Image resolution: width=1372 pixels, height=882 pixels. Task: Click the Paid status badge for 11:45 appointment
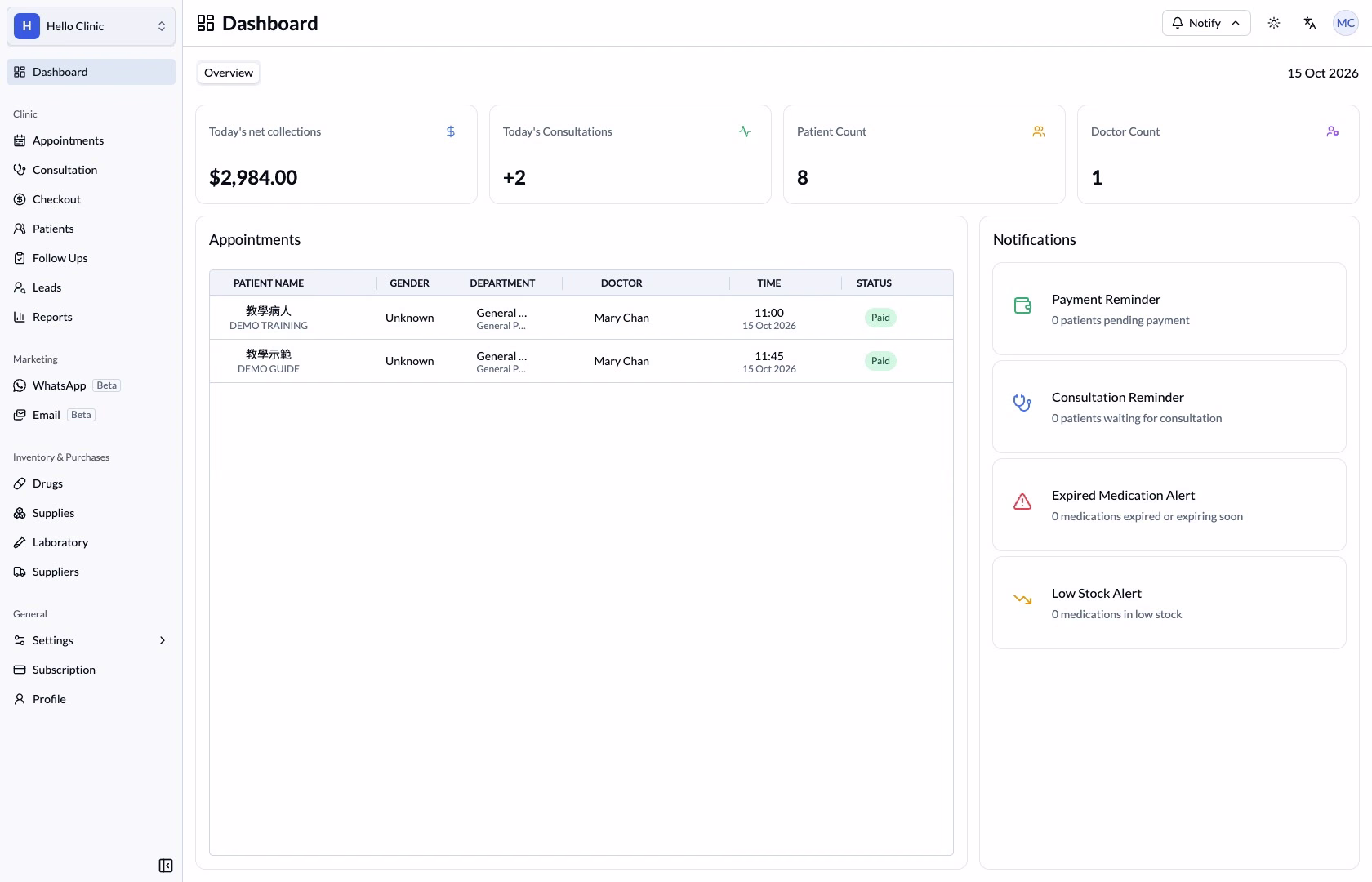click(x=880, y=361)
